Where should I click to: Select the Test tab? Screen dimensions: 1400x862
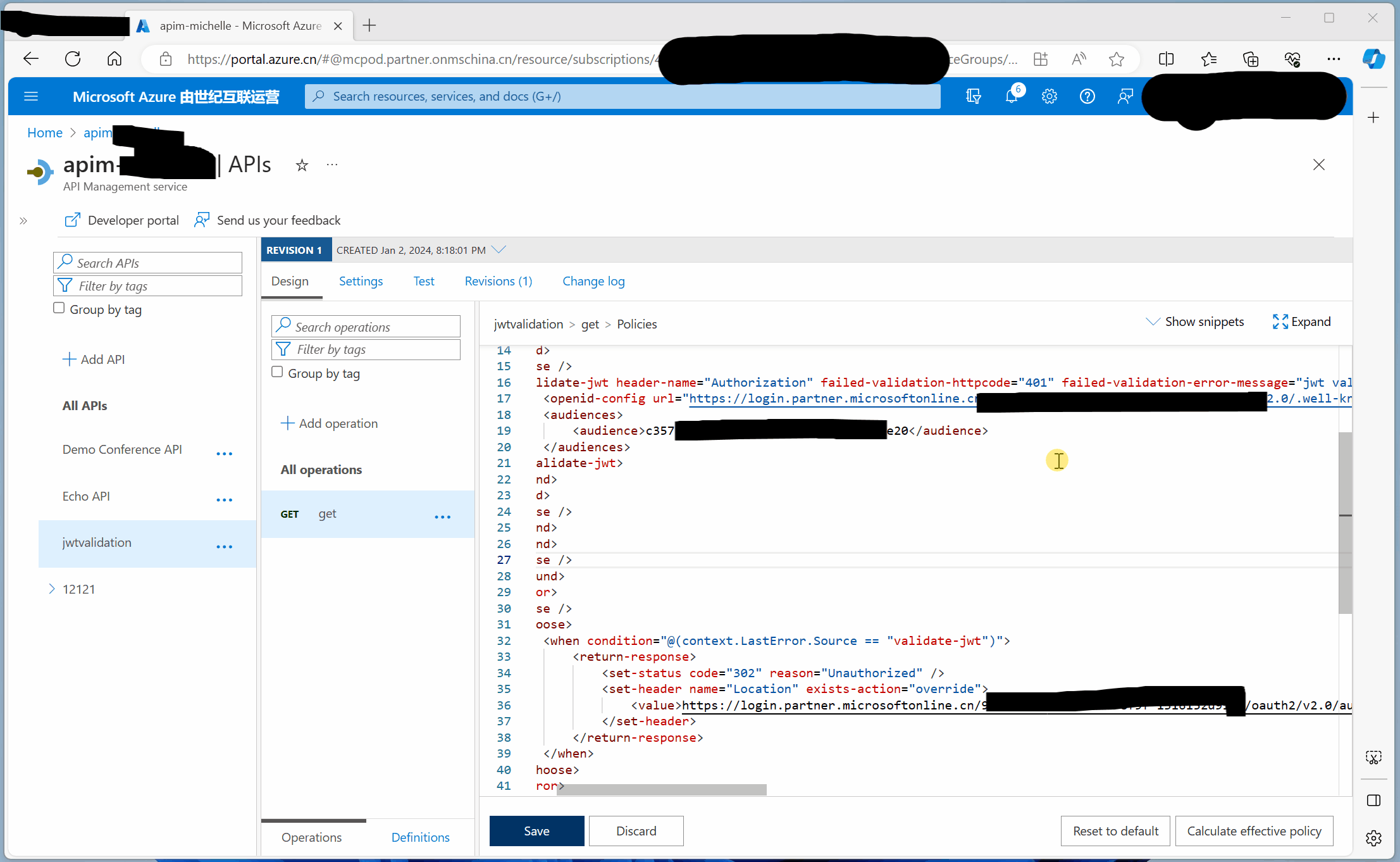423,280
